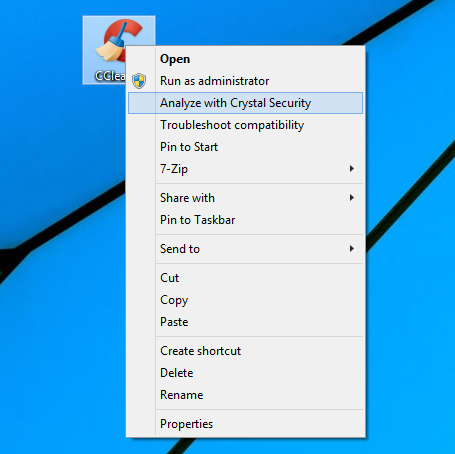
Task: Expand the Share with submenu arrow
Action: [x=352, y=198]
